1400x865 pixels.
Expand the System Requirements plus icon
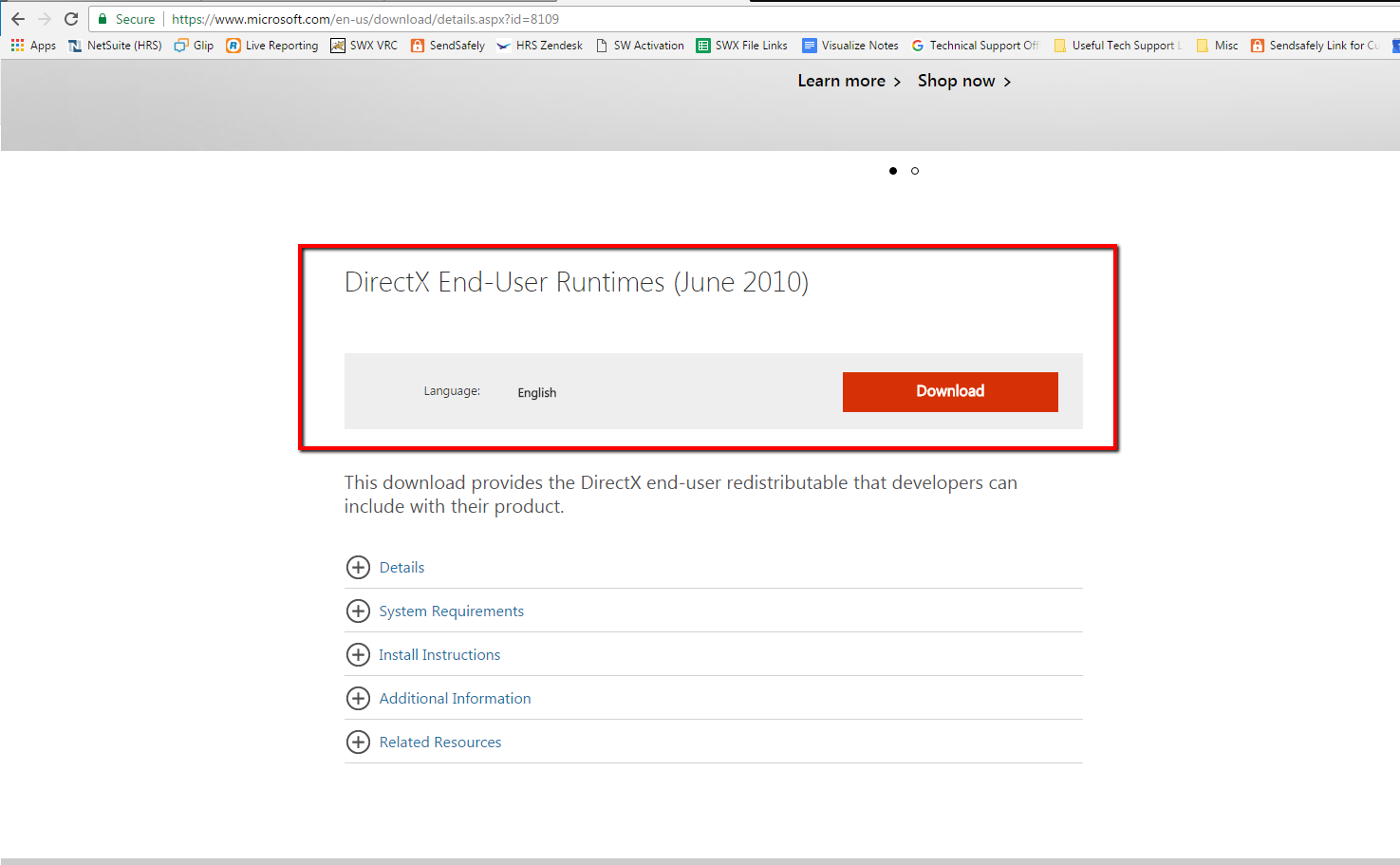358,611
